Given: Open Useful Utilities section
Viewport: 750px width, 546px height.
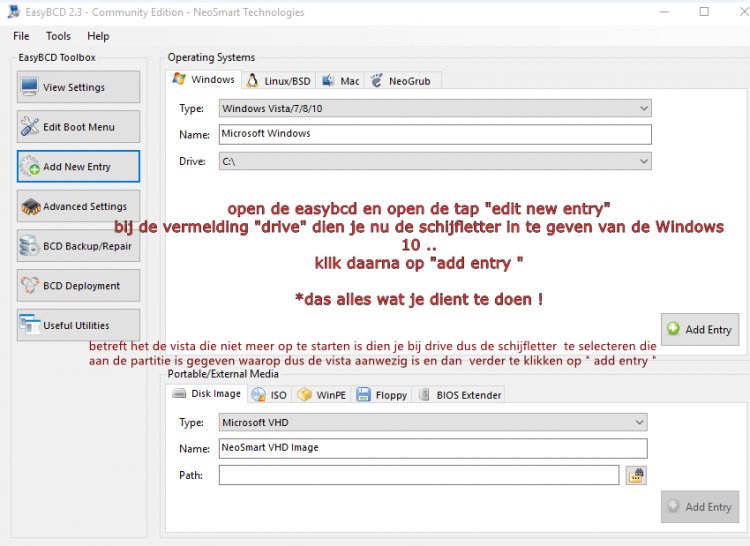Looking at the screenshot, I should (78, 325).
